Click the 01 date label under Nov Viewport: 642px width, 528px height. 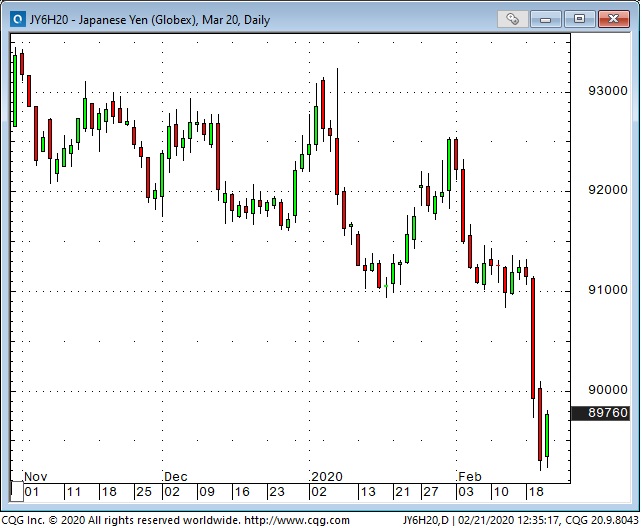(32, 492)
